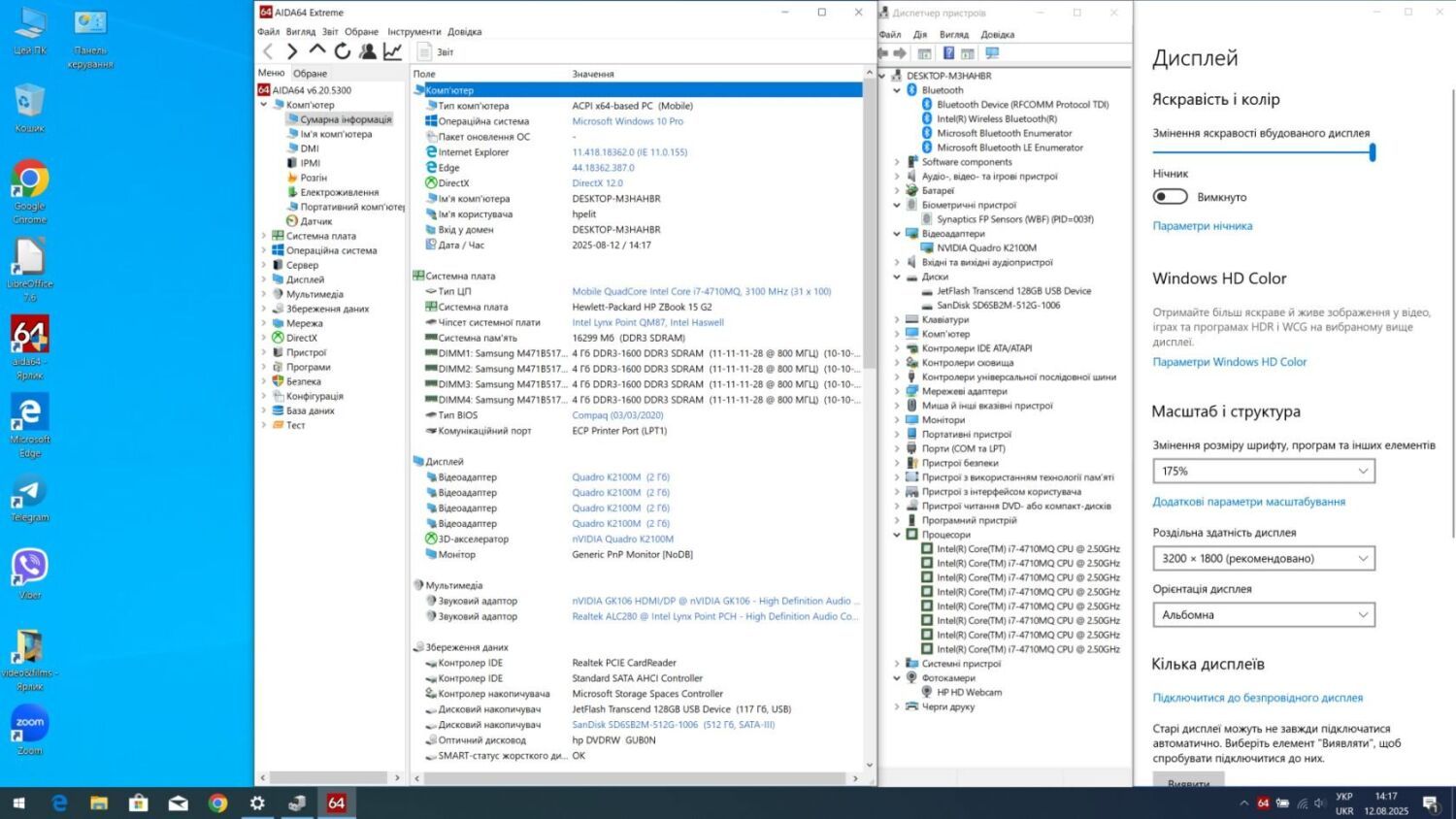The width and height of the screenshot is (1456, 819).
Task: Click the AIDA64 refresh icon
Action: (343, 51)
